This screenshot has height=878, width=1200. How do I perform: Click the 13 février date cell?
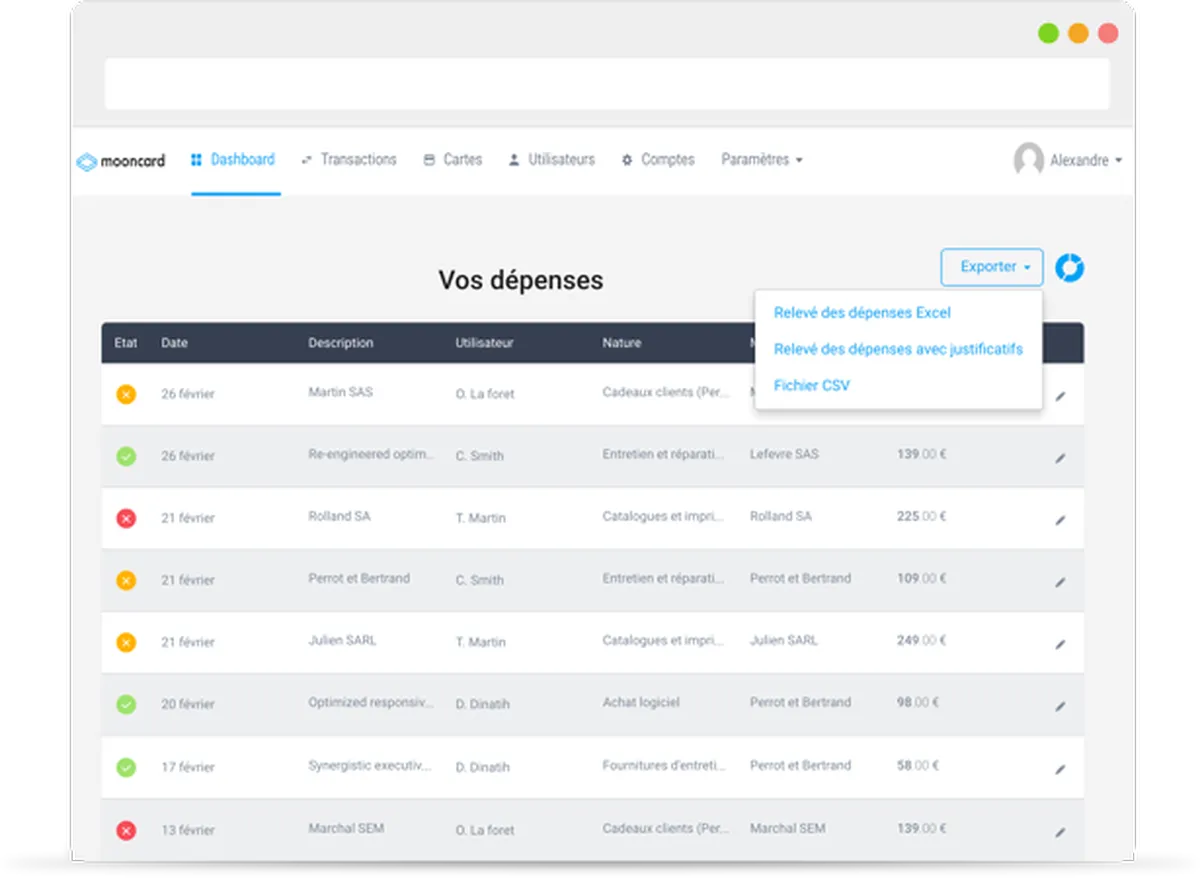(x=188, y=829)
